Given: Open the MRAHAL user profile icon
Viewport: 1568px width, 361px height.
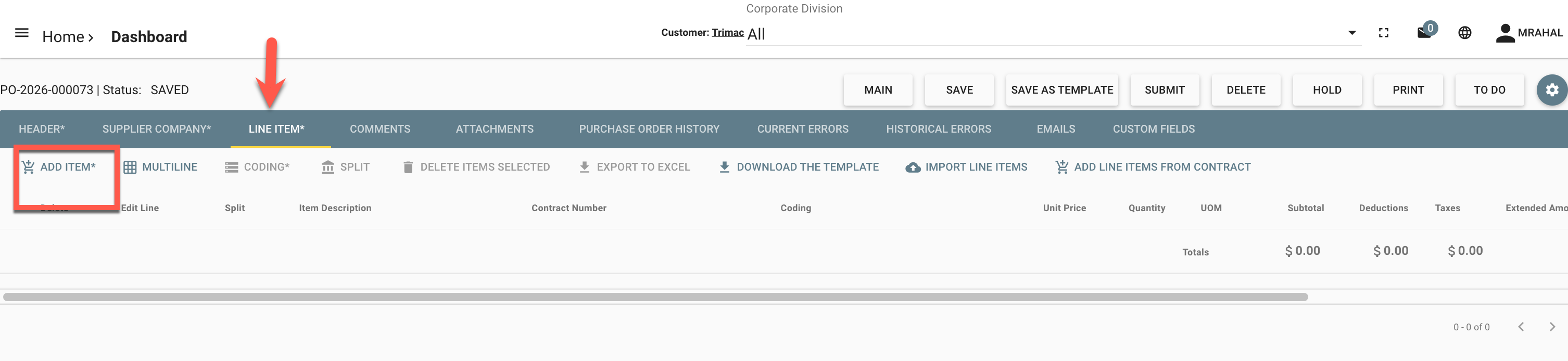Looking at the screenshot, I should coord(1504,33).
